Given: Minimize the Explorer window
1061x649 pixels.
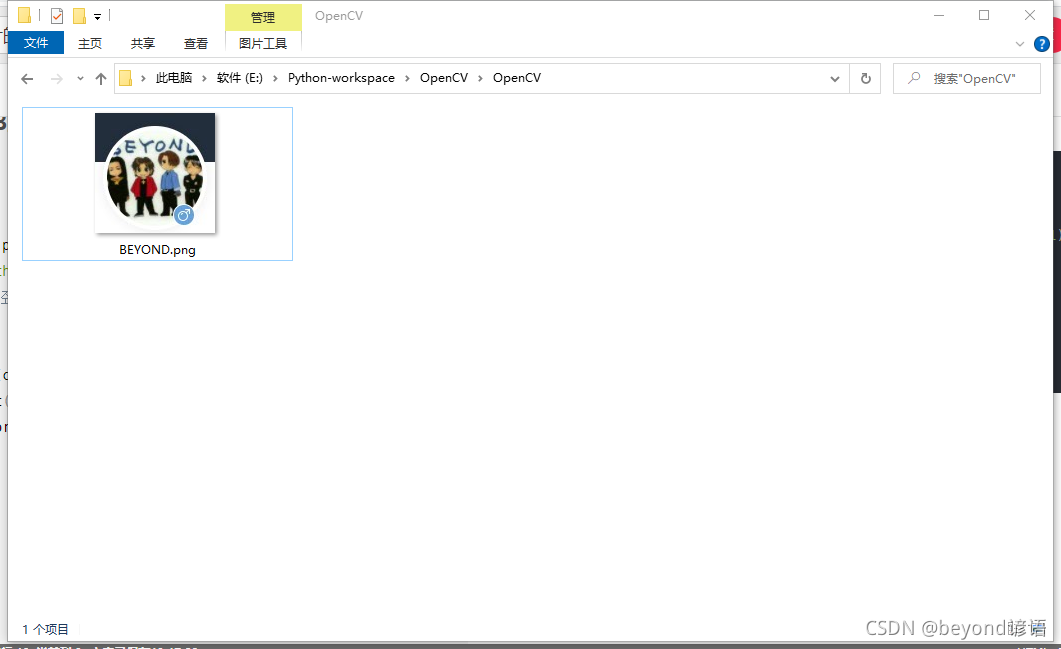Looking at the screenshot, I should click(939, 16).
